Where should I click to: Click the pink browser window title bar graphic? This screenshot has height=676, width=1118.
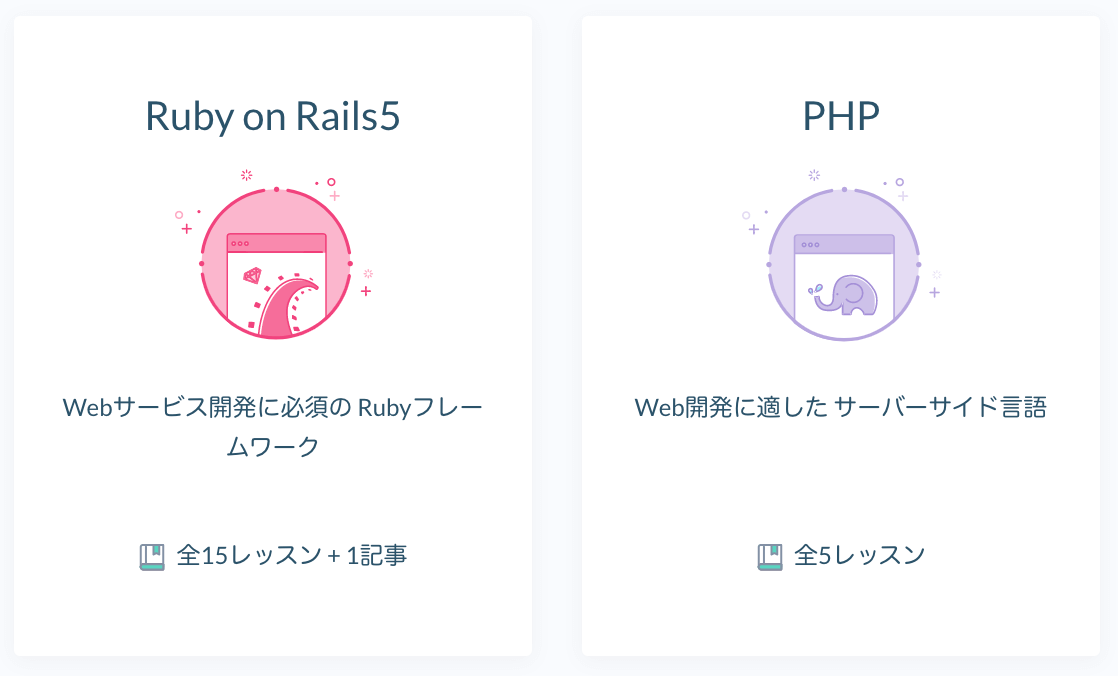click(x=276, y=243)
